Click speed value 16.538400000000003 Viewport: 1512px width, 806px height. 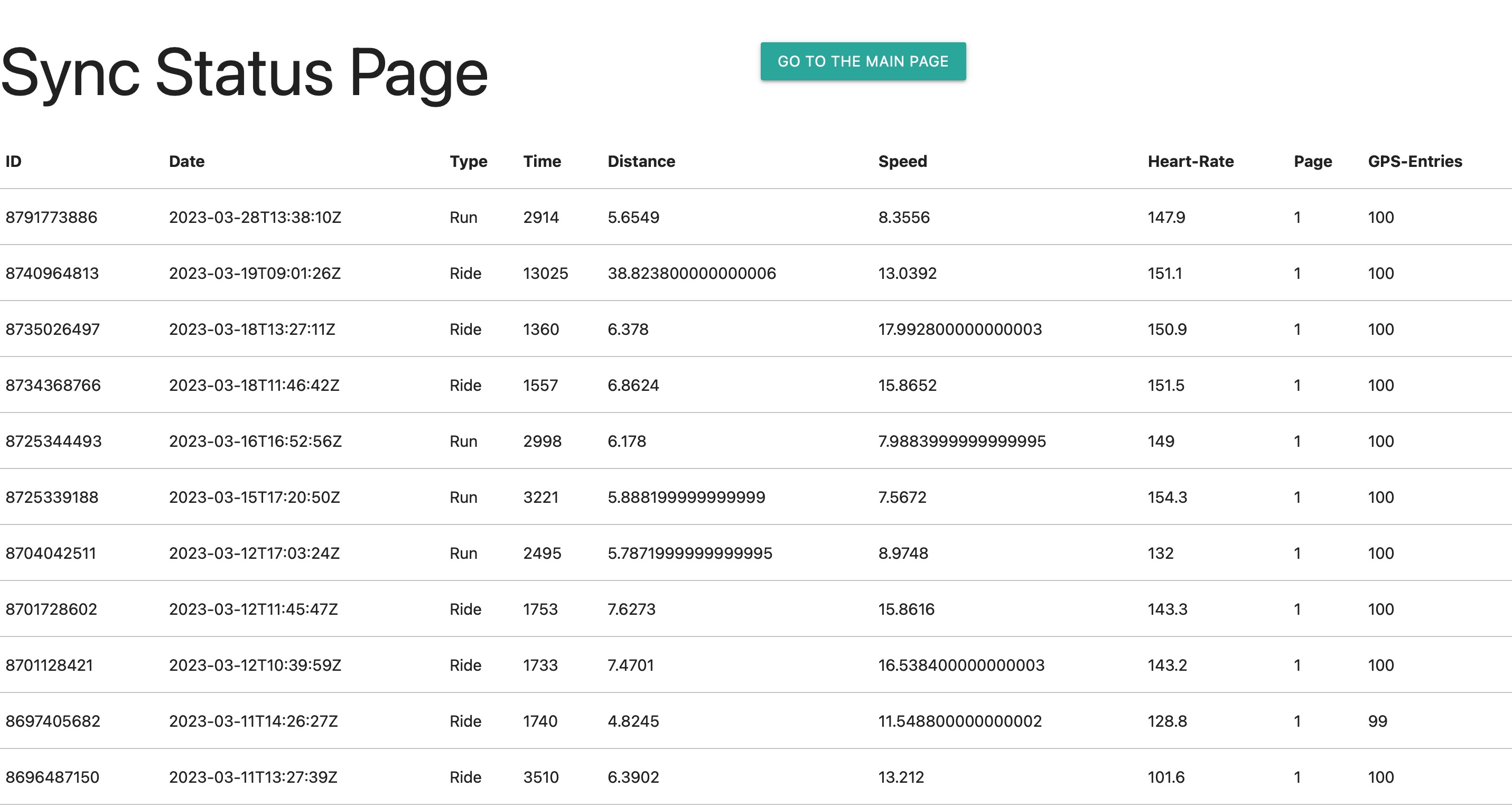(x=961, y=665)
